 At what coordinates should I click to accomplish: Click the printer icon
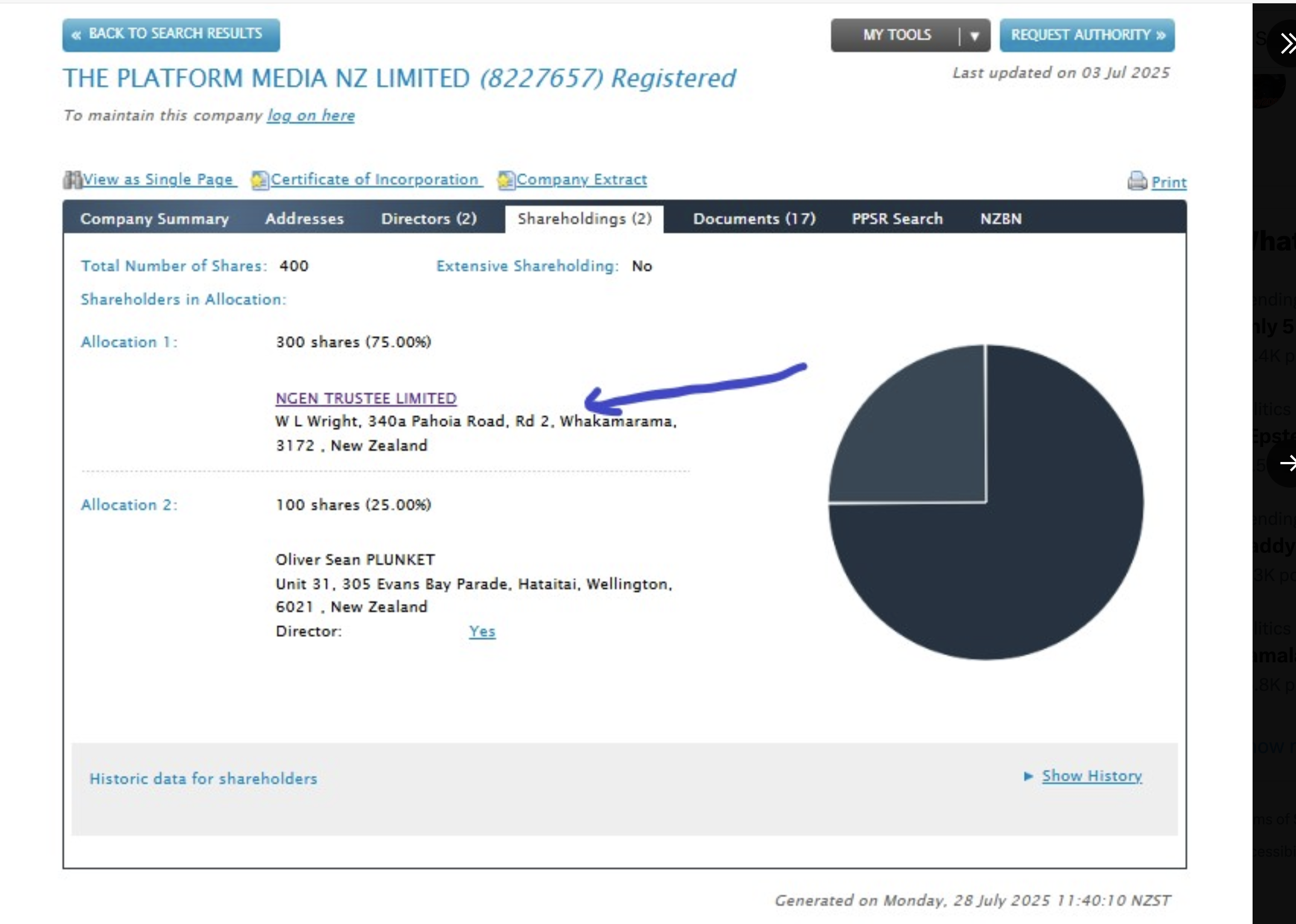(x=1137, y=181)
